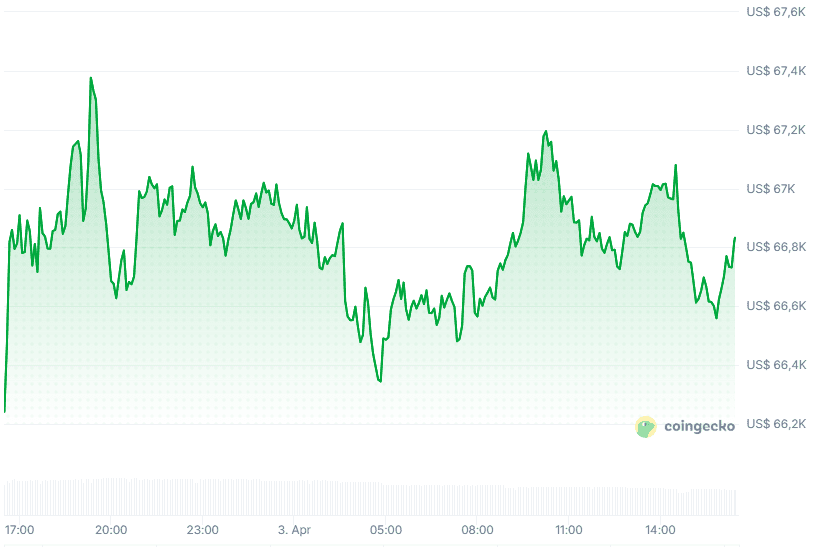Click the 05:00 time axis label
The image size is (826, 547).
[x=386, y=529]
